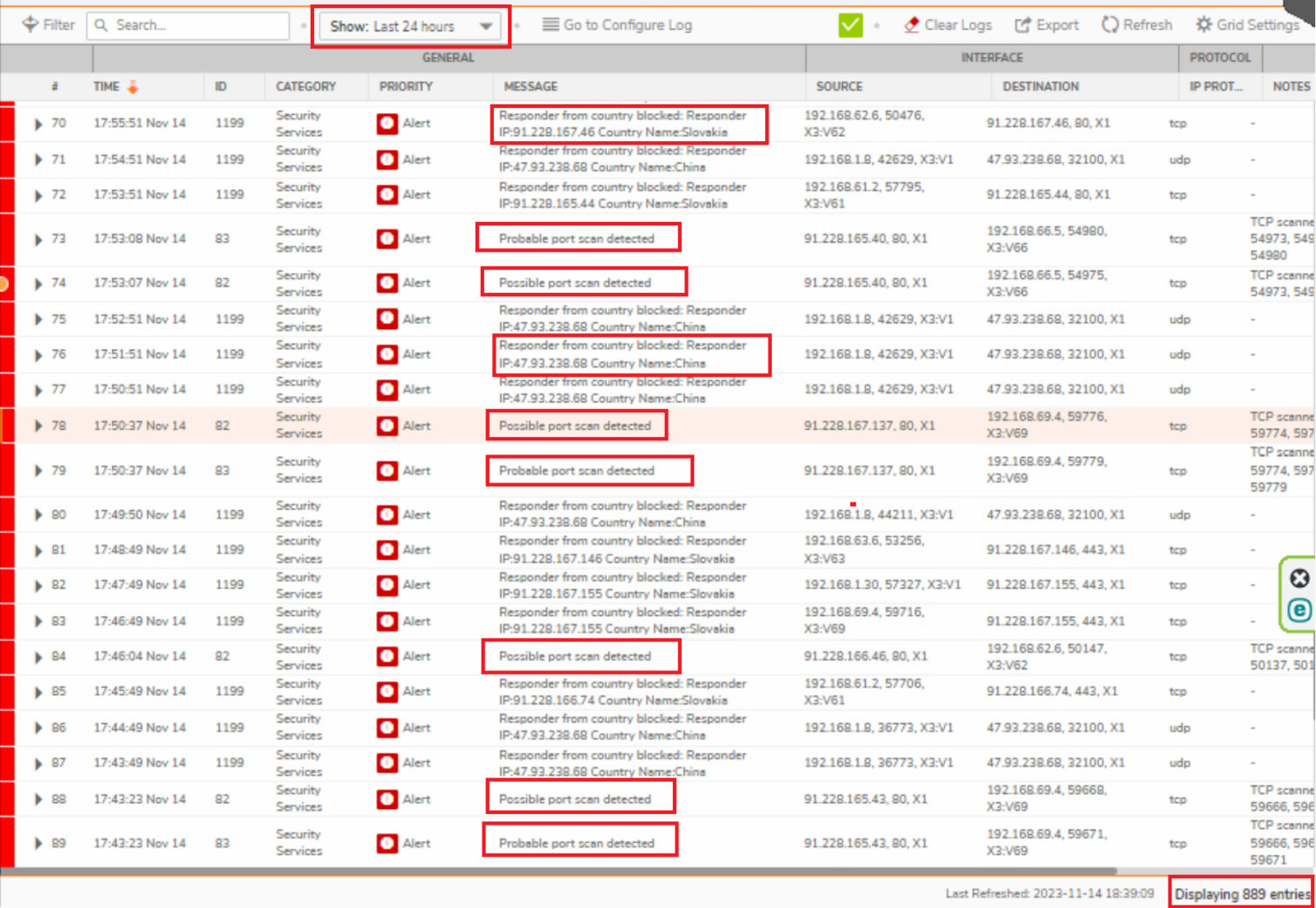This screenshot has width=1316, height=908.
Task: Go to Configure Log
Action: pos(617,25)
